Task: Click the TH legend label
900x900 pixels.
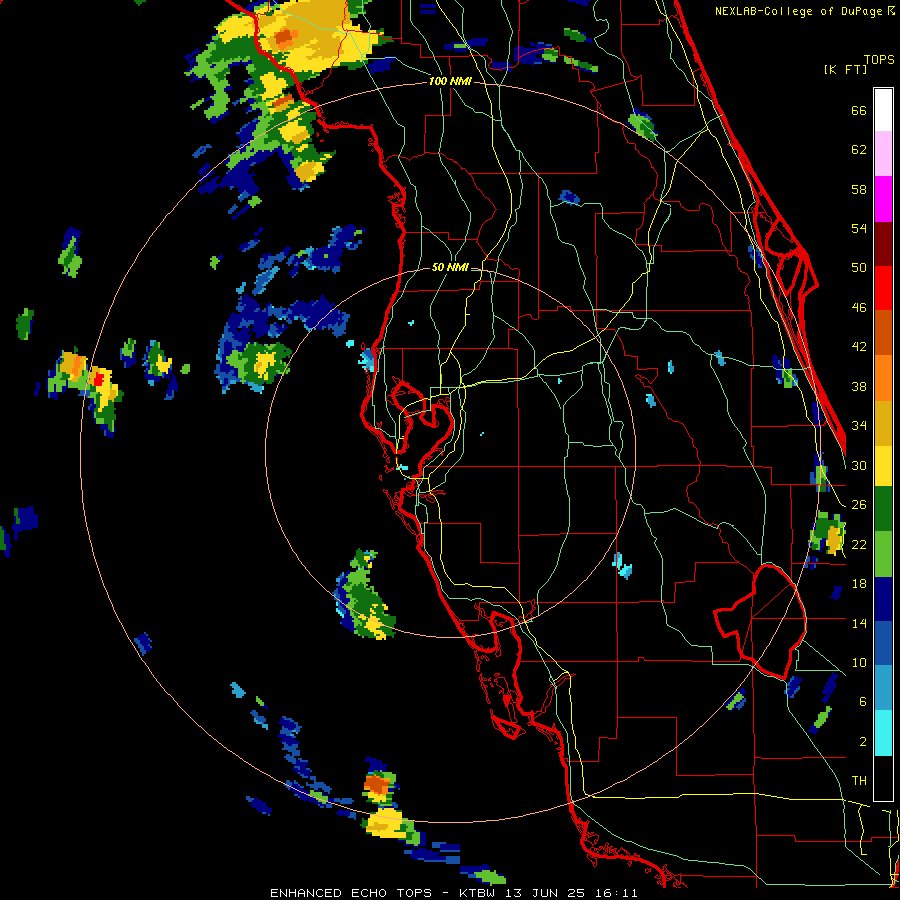Action: (x=859, y=780)
